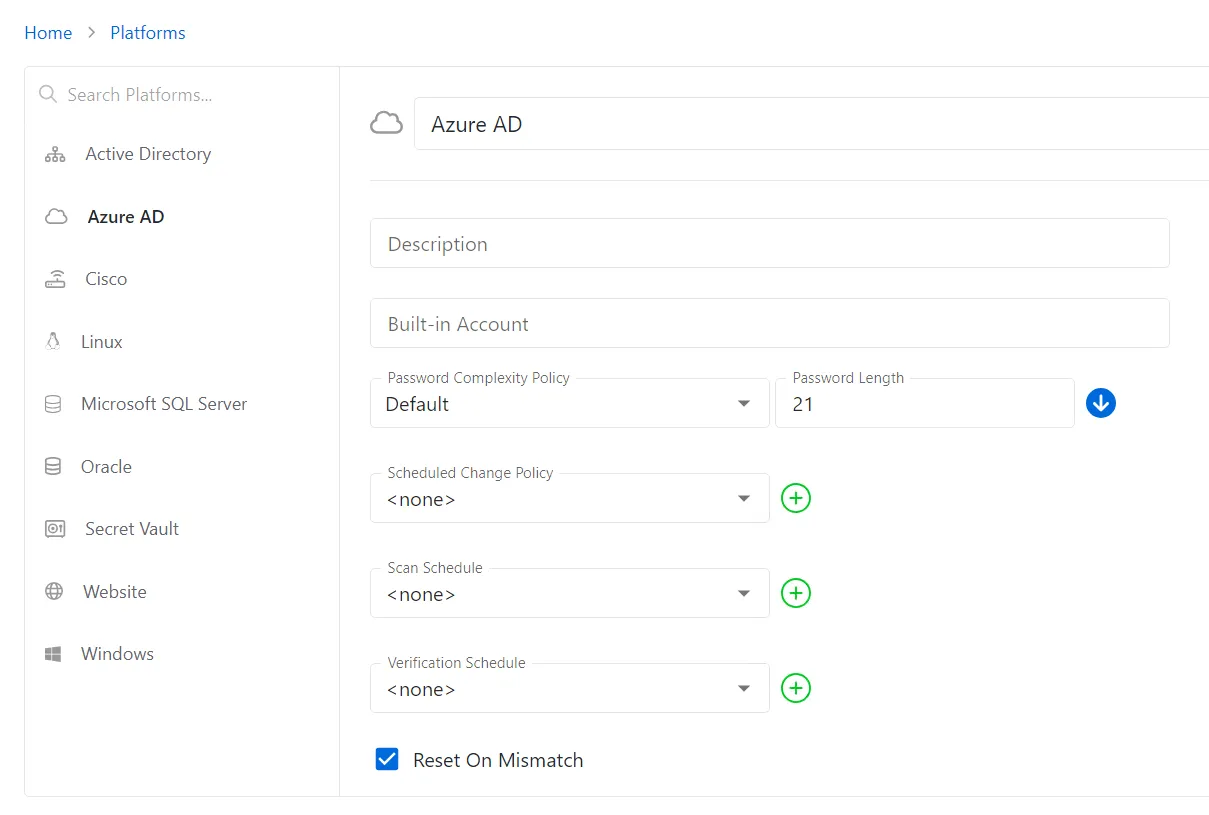Uncheck Reset On Mismatch
Viewport: 1209px width, 815px height.
[x=387, y=759]
